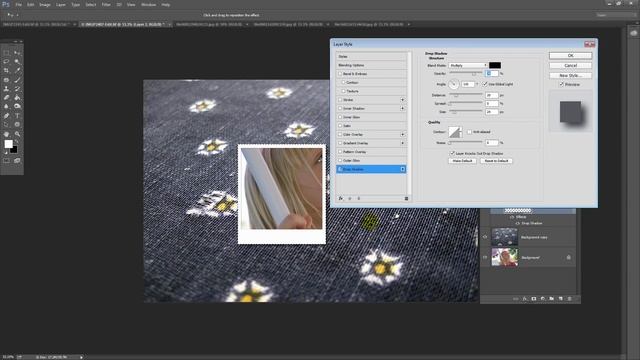Enable Outer Glow checkbox
This screenshot has width=640, height=360.
pyautogui.click(x=340, y=160)
